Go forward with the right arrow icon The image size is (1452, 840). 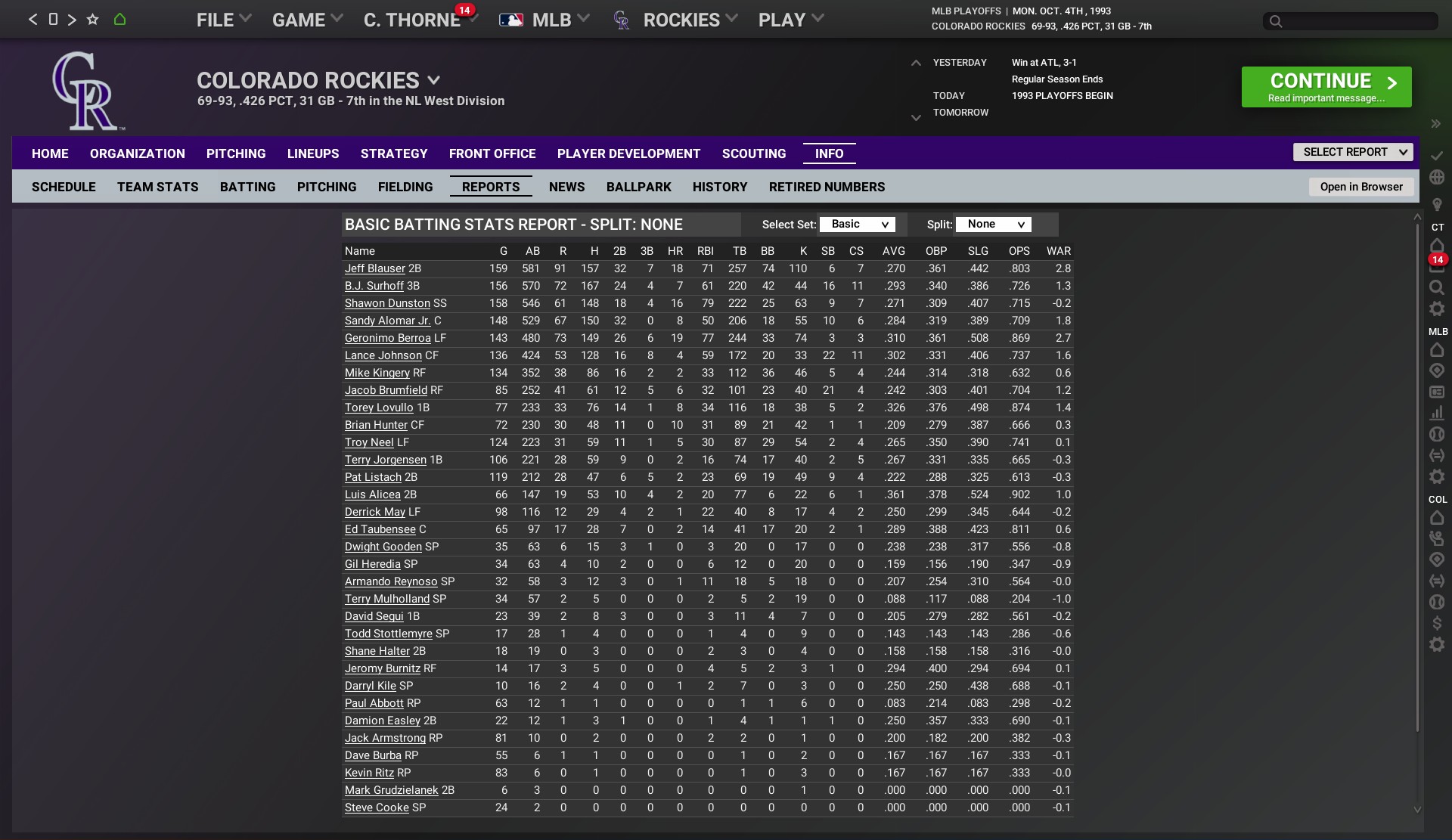(x=72, y=20)
